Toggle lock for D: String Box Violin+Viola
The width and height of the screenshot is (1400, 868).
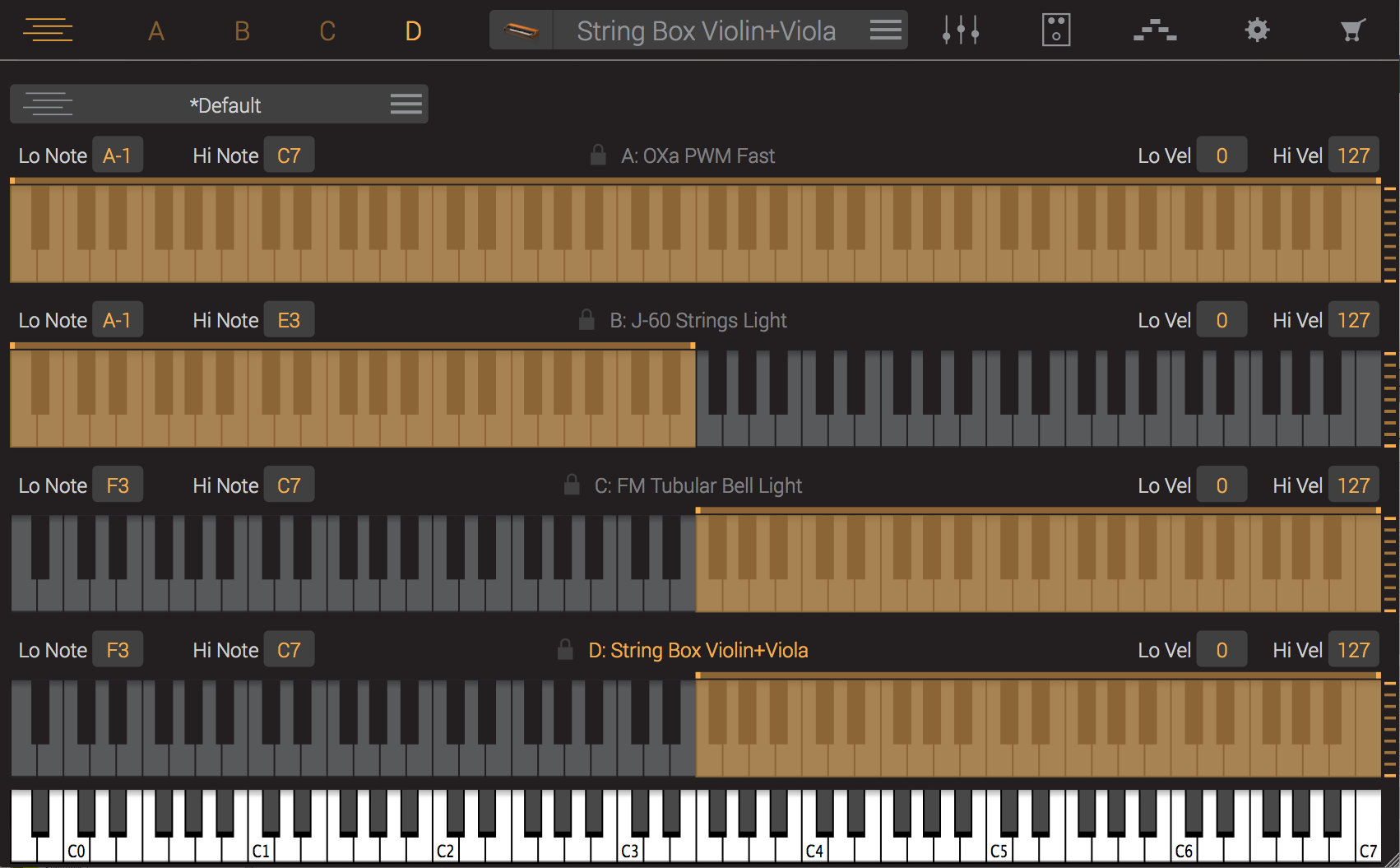[x=565, y=649]
